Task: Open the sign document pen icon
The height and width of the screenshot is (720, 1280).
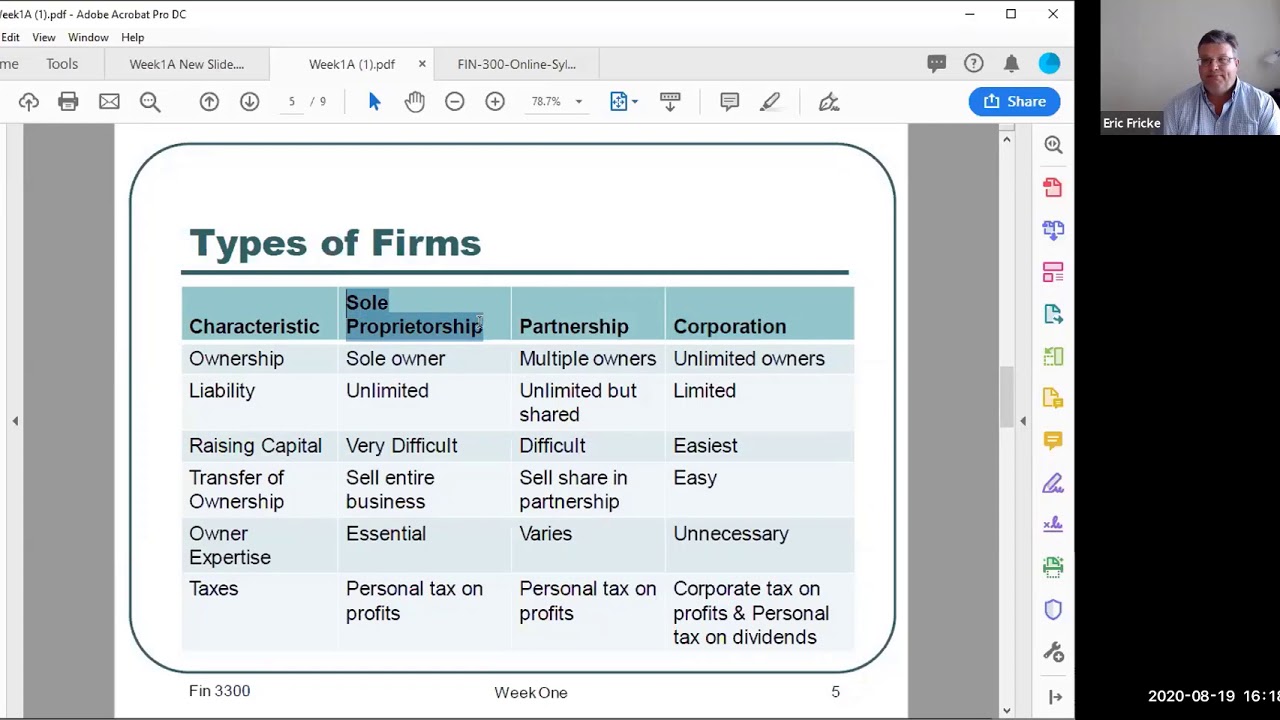Action: [x=829, y=101]
